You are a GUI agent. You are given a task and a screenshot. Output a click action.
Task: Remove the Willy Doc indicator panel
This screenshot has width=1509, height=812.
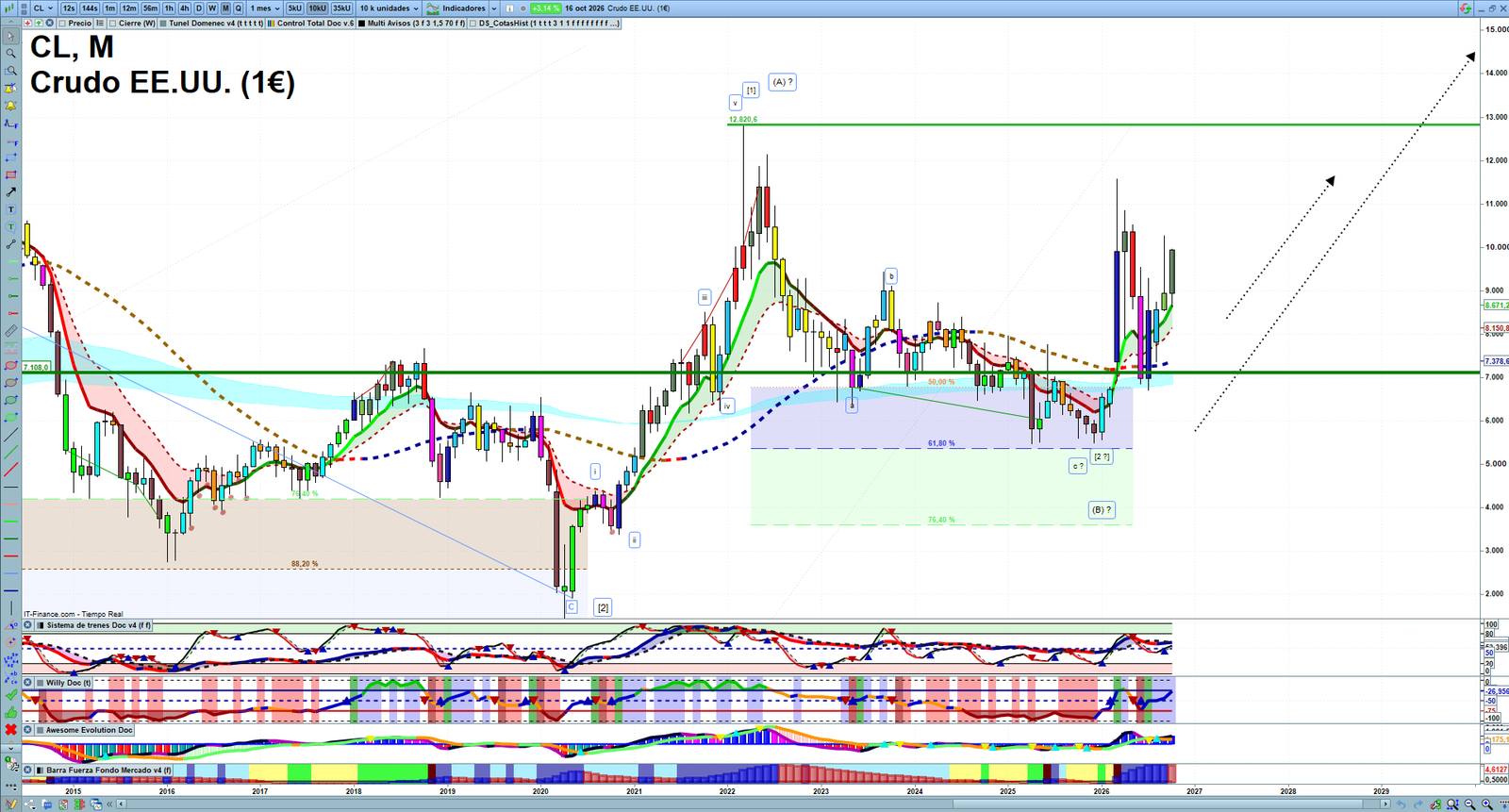(28, 683)
